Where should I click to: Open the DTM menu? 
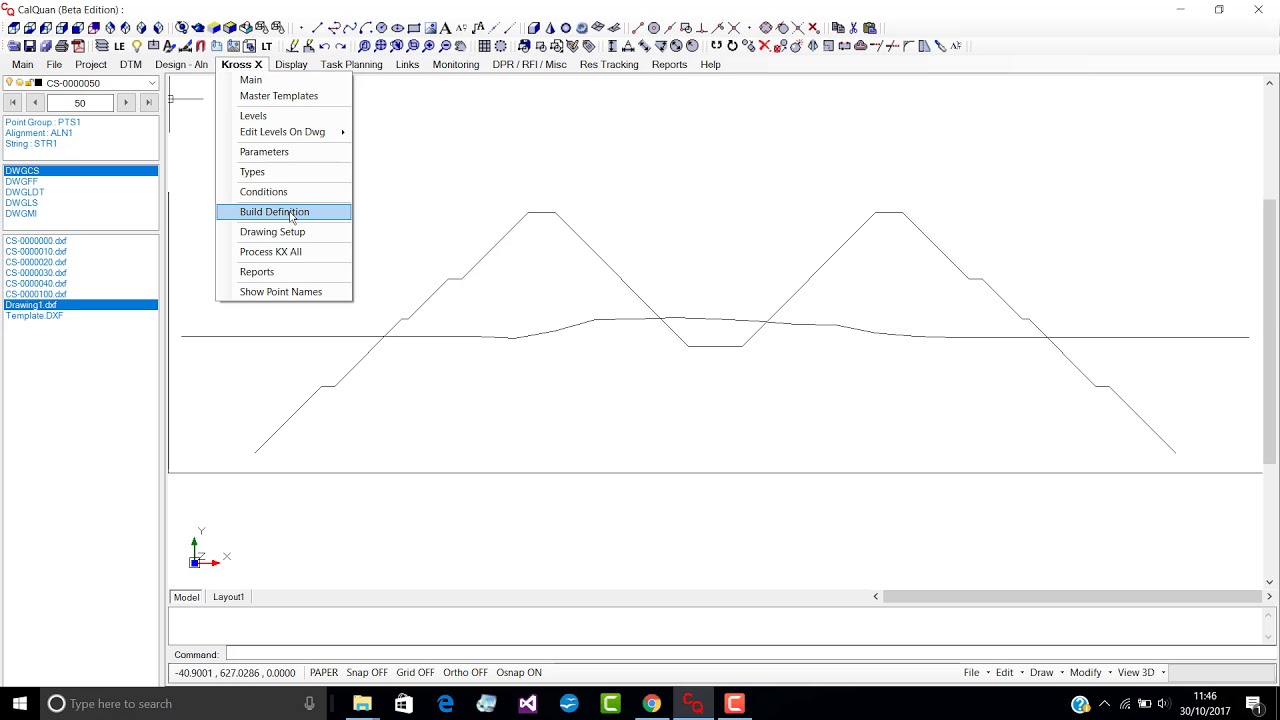click(x=131, y=65)
